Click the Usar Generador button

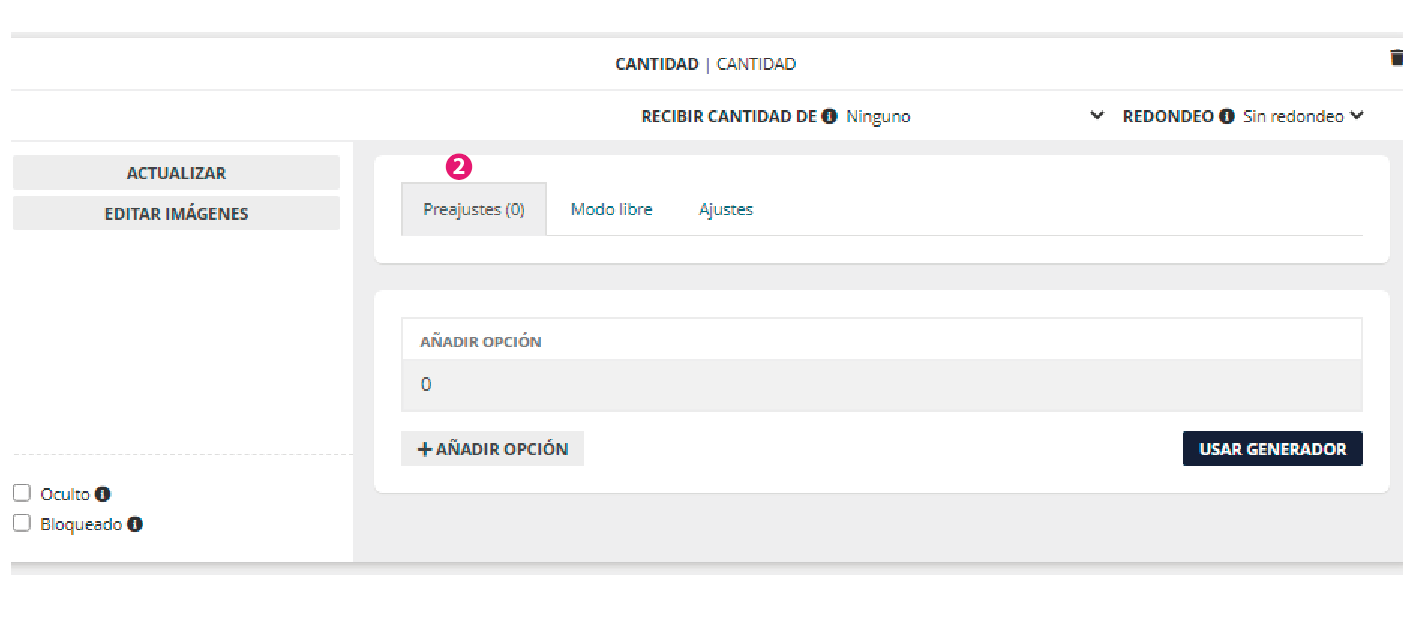point(1272,449)
